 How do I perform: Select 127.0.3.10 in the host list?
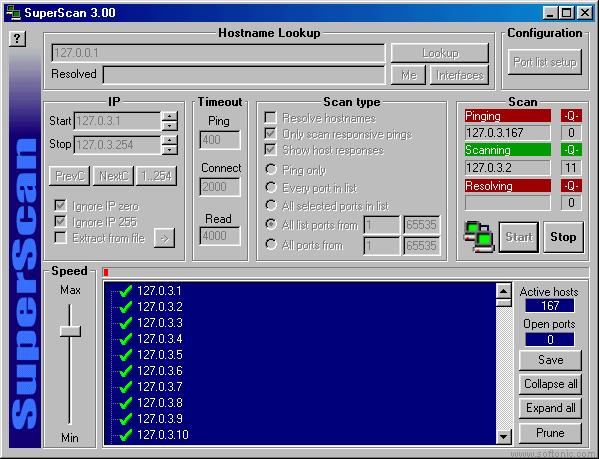(x=163, y=435)
